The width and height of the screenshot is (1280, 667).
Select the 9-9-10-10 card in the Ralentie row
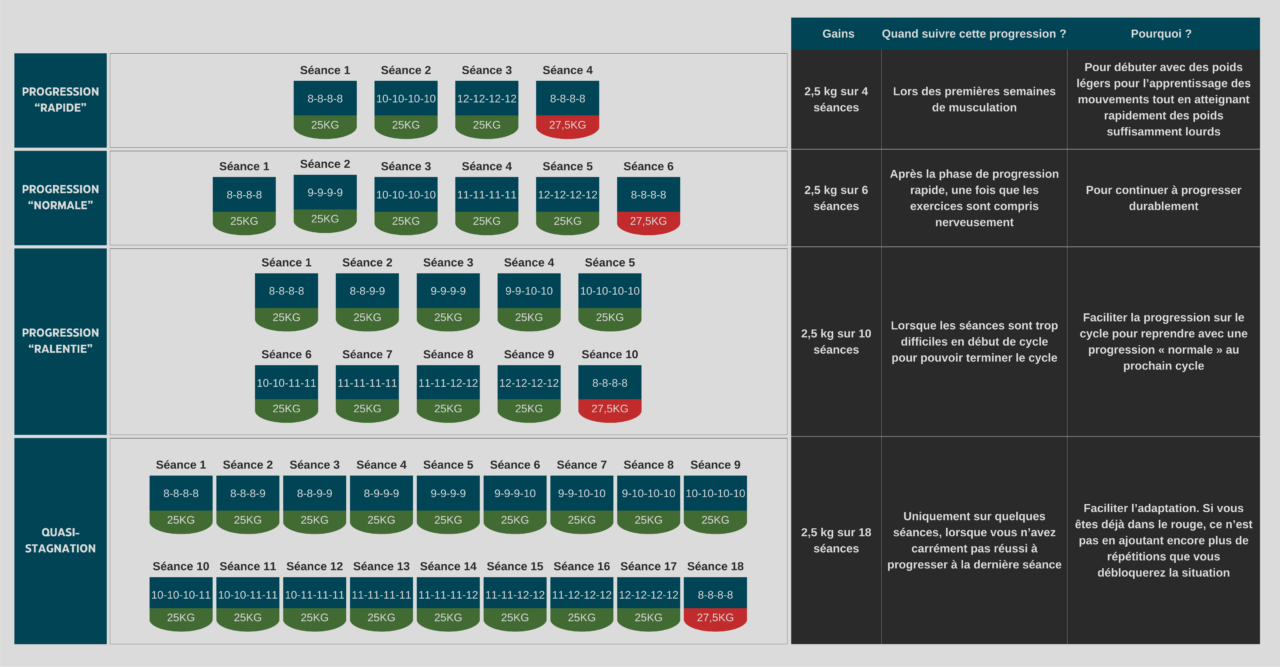click(528, 291)
